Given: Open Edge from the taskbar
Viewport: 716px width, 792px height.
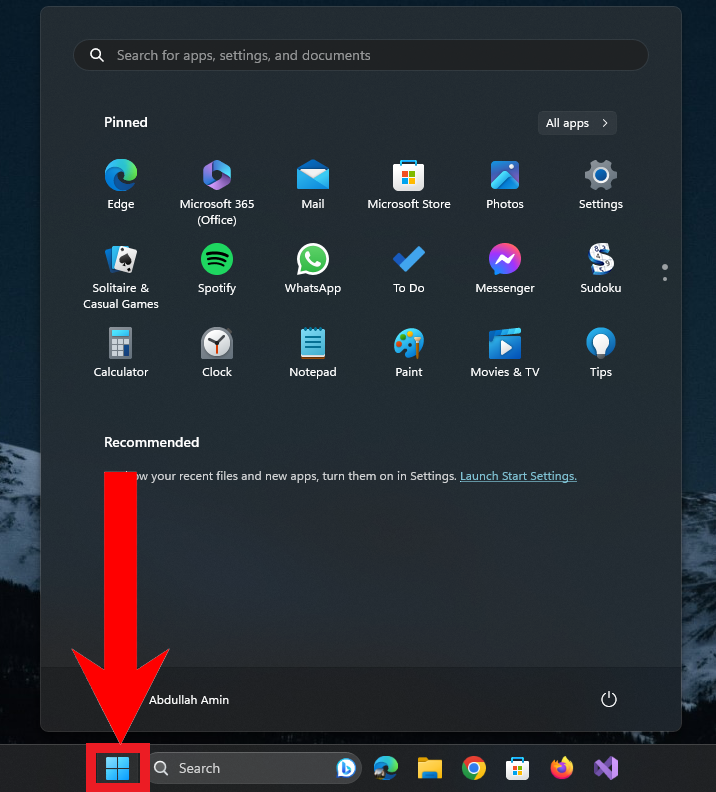Looking at the screenshot, I should 386,768.
